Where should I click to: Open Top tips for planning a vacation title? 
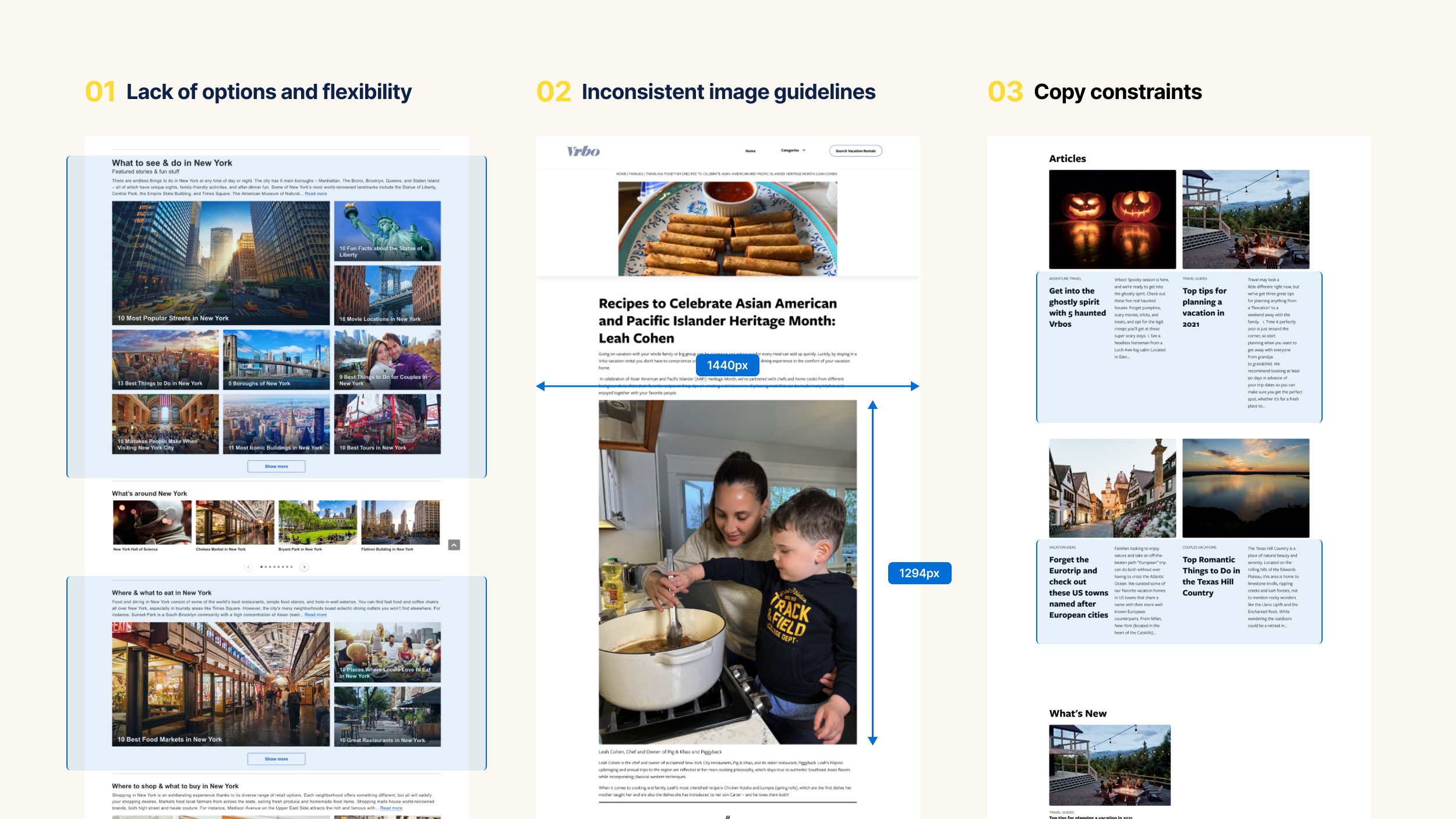tap(1204, 308)
